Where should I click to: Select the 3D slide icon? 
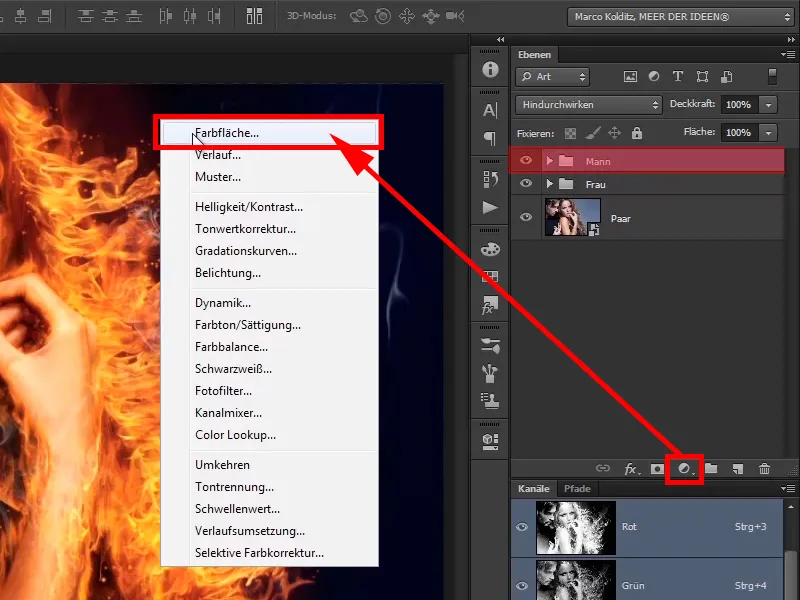tap(431, 16)
